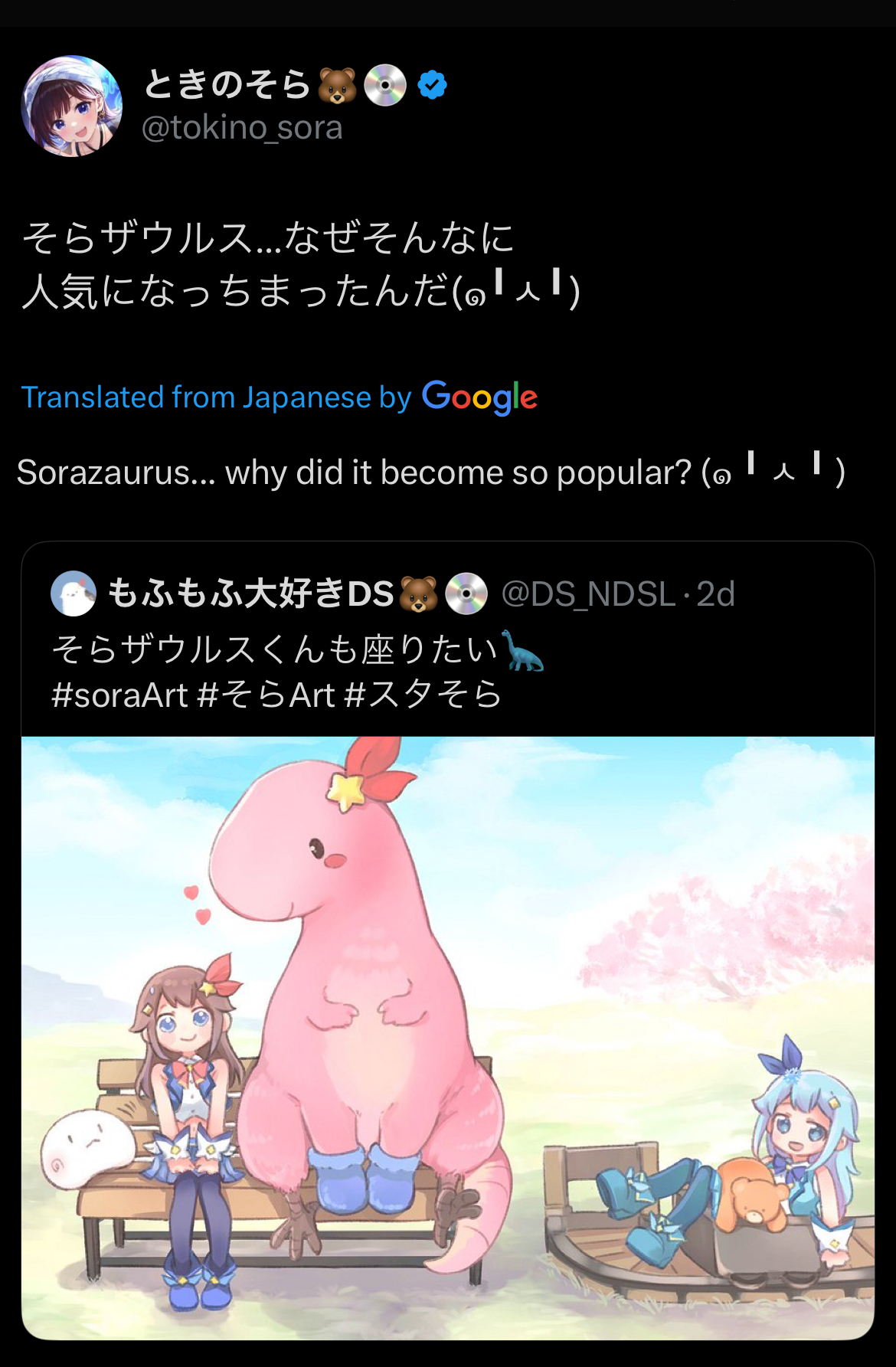The width and height of the screenshot is (896, 1367).
Task: Open the #soraArt hashtag
Action: click(x=119, y=695)
